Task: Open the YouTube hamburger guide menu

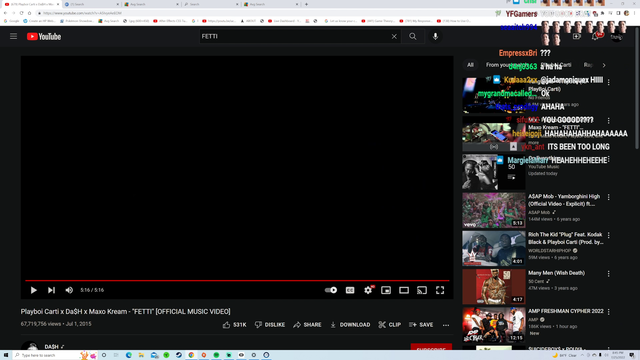Action: coord(13,36)
